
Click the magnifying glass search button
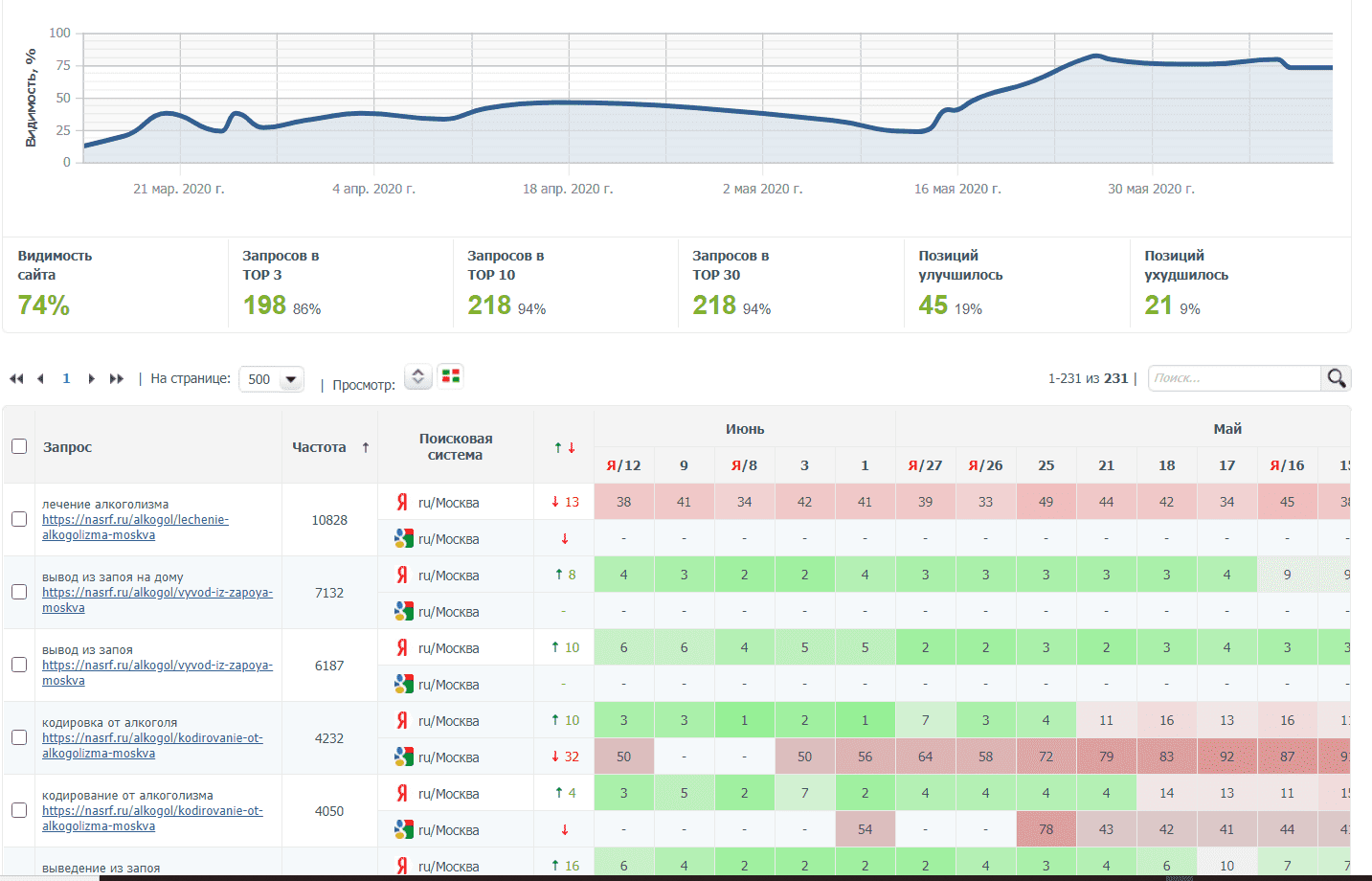(x=1337, y=378)
